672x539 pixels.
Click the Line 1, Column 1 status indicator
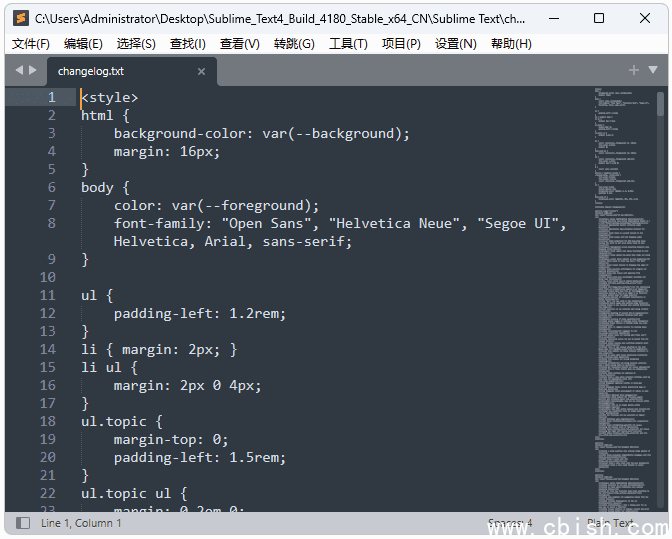81,523
